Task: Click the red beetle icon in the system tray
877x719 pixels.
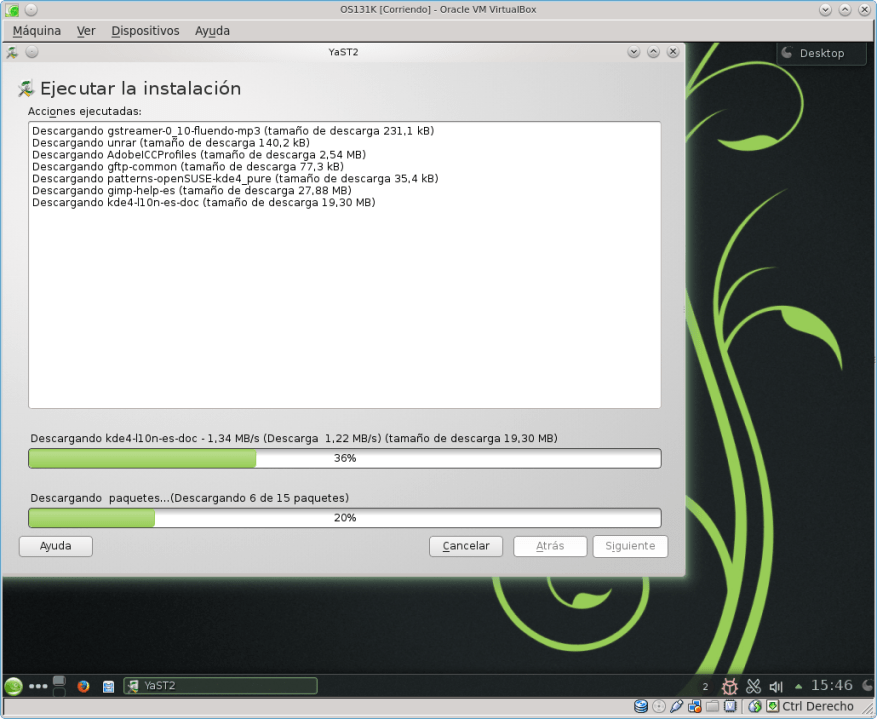Action: pos(727,686)
